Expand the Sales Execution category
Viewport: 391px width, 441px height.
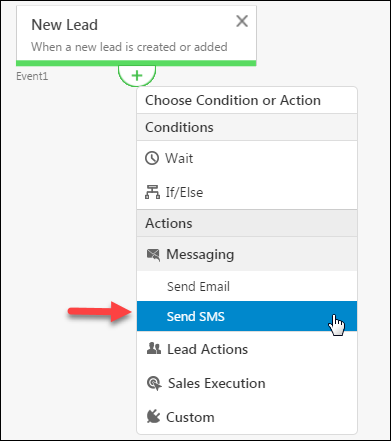[x=247, y=383]
